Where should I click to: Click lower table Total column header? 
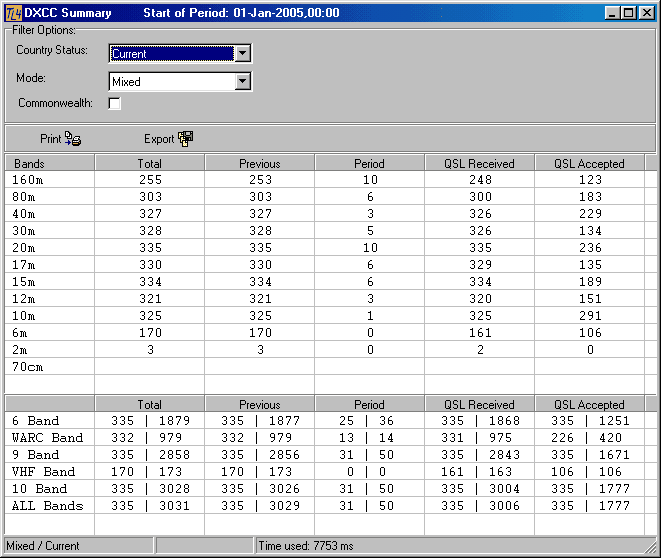[150, 404]
